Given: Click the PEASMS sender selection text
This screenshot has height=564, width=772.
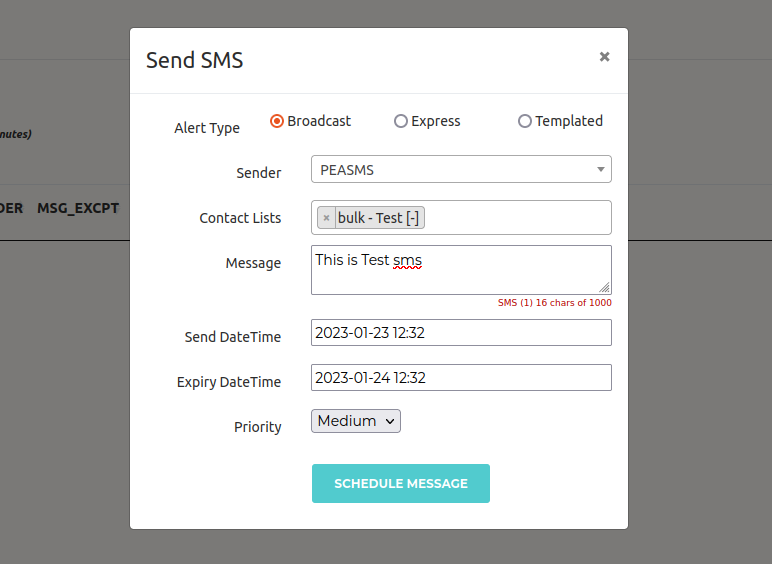Looking at the screenshot, I should pos(348,170).
